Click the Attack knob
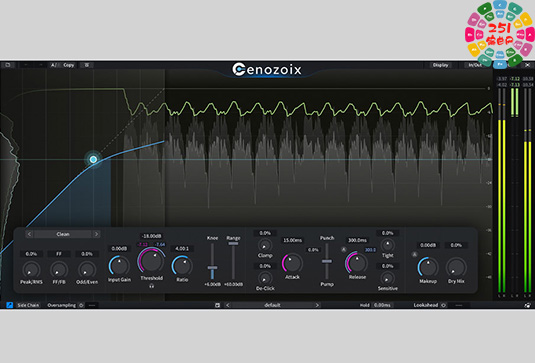 [x=292, y=263]
